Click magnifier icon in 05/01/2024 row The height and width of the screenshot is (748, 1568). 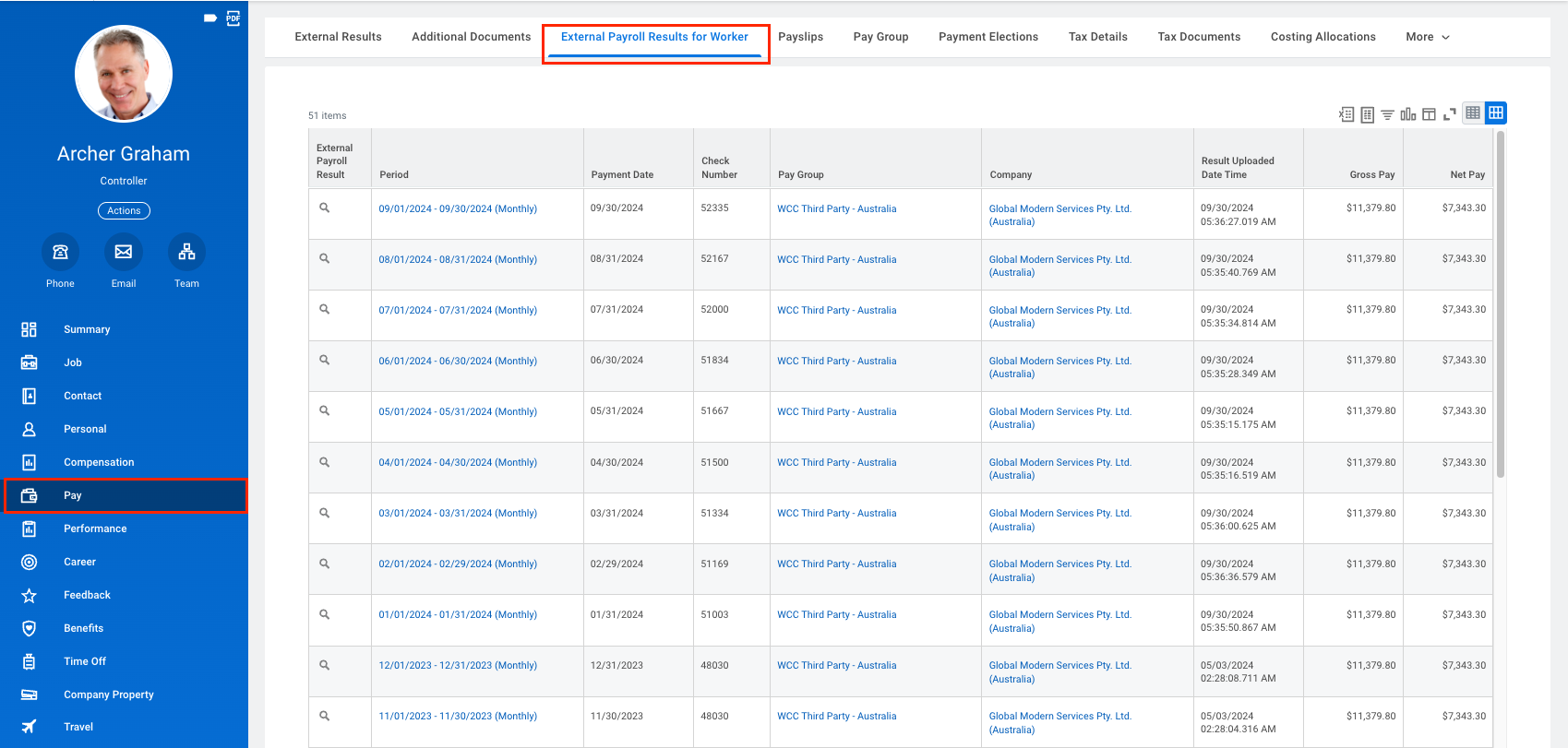tap(325, 411)
